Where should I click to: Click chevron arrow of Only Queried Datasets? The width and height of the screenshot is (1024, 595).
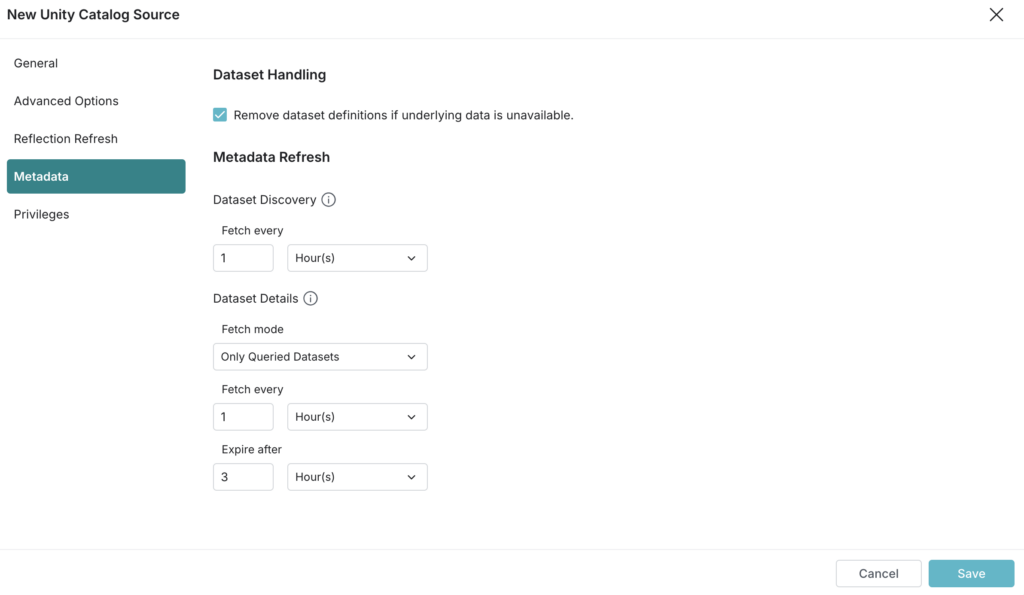tap(411, 357)
